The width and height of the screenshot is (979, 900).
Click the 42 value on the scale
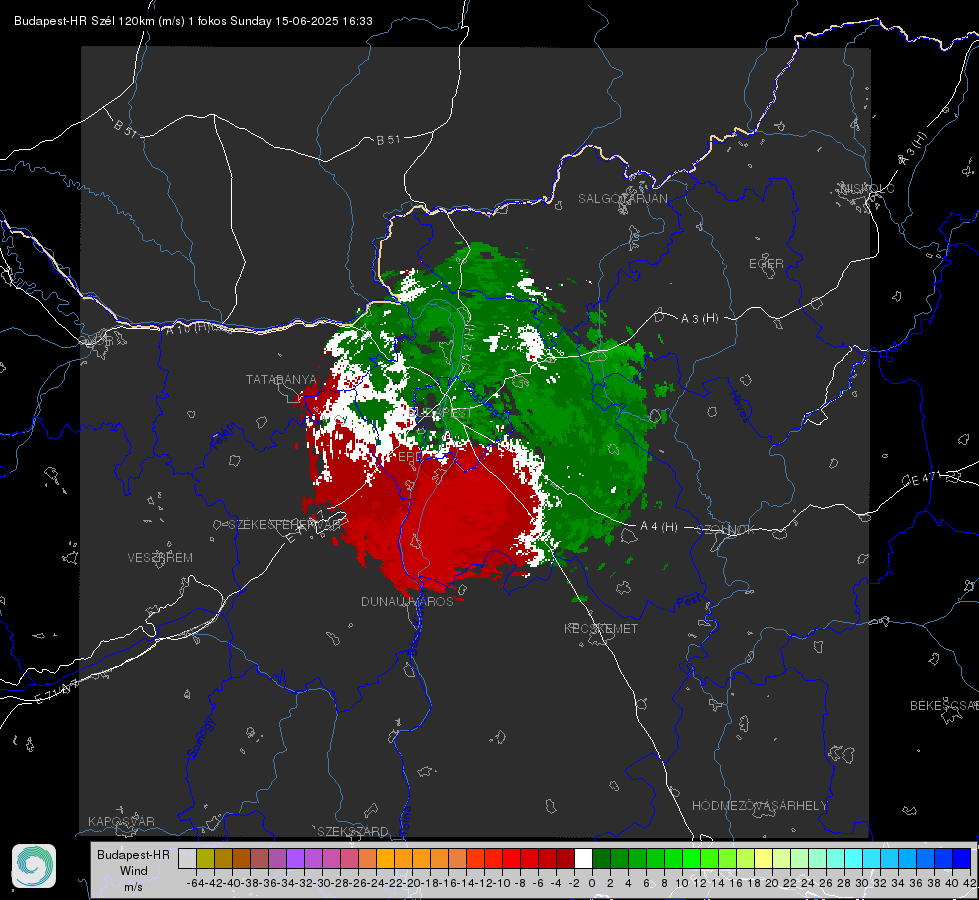[969, 883]
